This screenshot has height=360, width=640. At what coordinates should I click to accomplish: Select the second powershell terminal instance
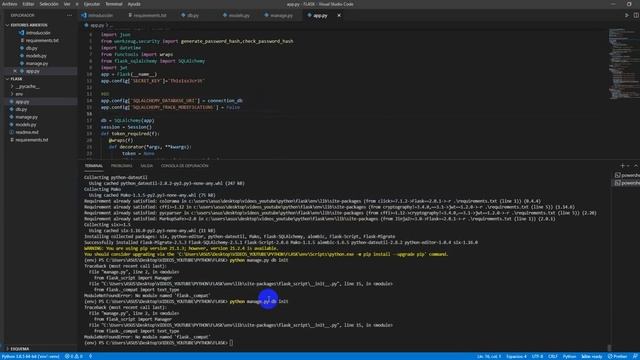tap(627, 183)
